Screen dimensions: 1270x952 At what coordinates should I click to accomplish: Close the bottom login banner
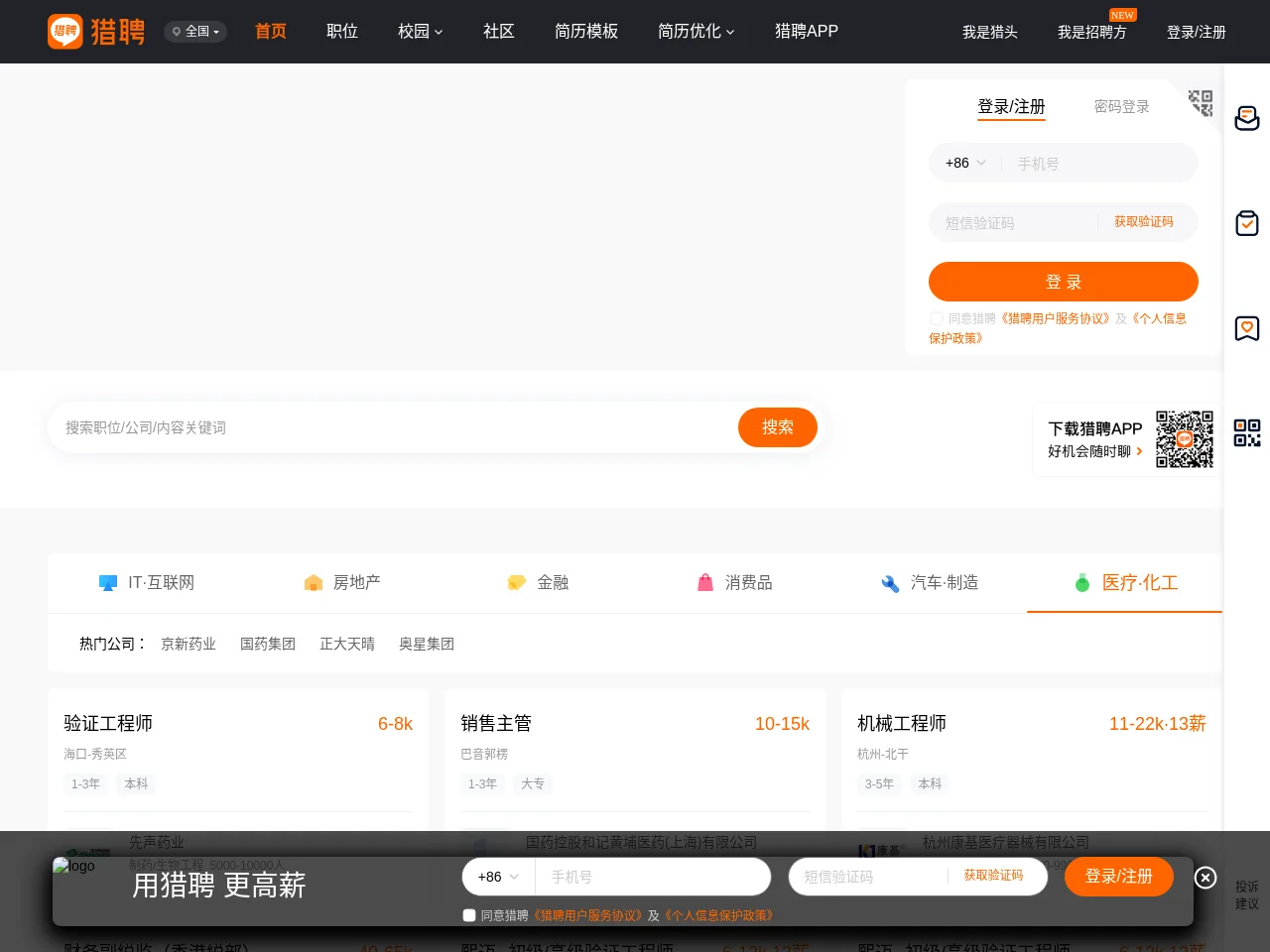(x=1206, y=878)
